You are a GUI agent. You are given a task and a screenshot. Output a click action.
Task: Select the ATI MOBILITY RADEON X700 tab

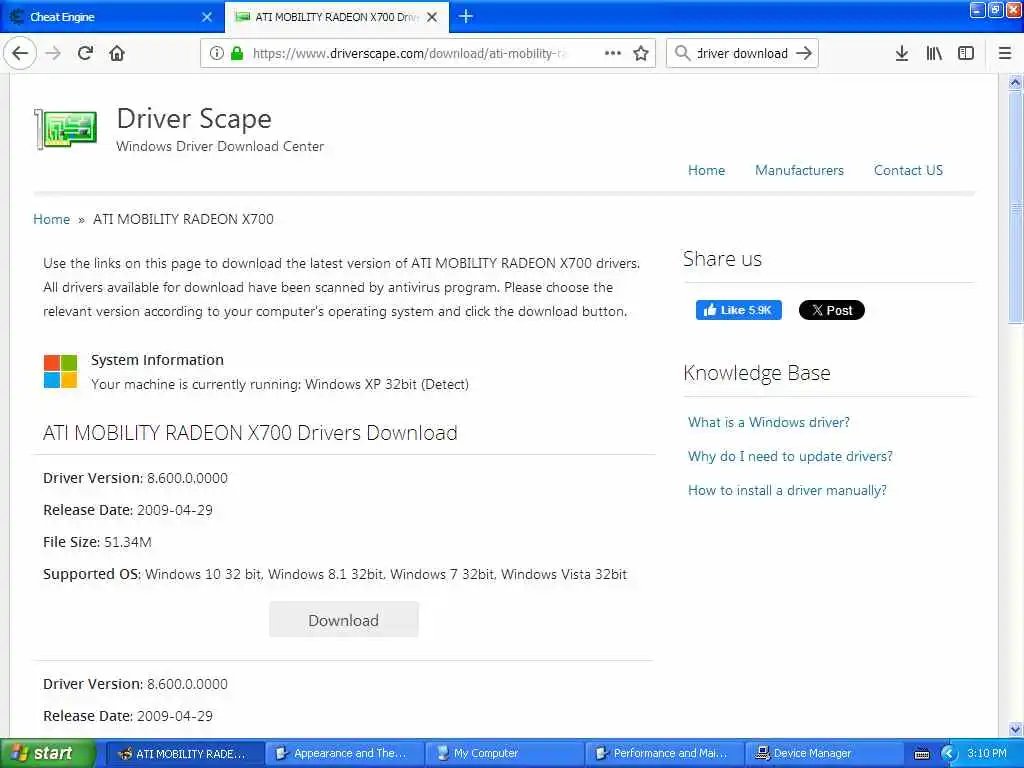tap(336, 17)
